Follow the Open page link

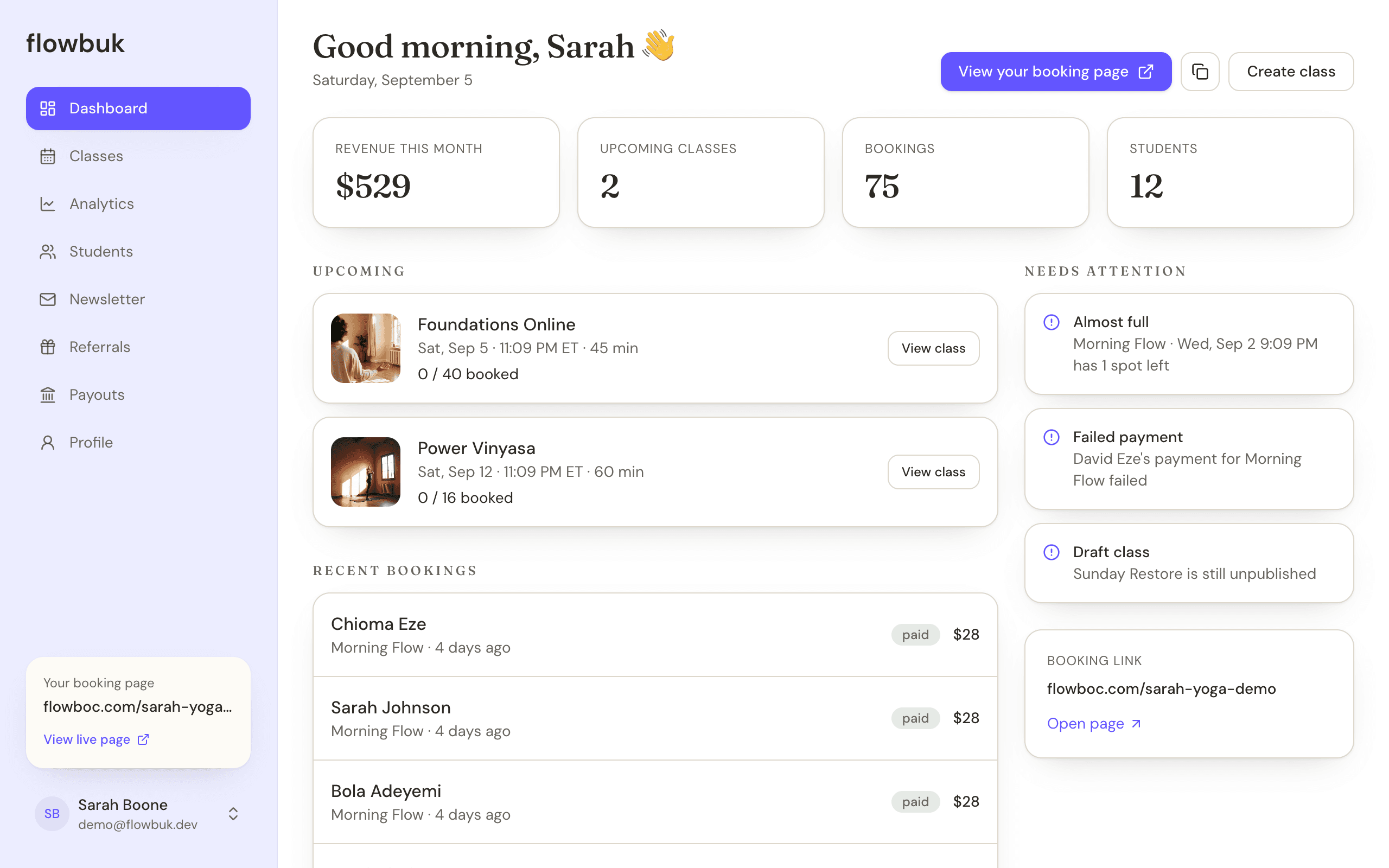(x=1094, y=723)
